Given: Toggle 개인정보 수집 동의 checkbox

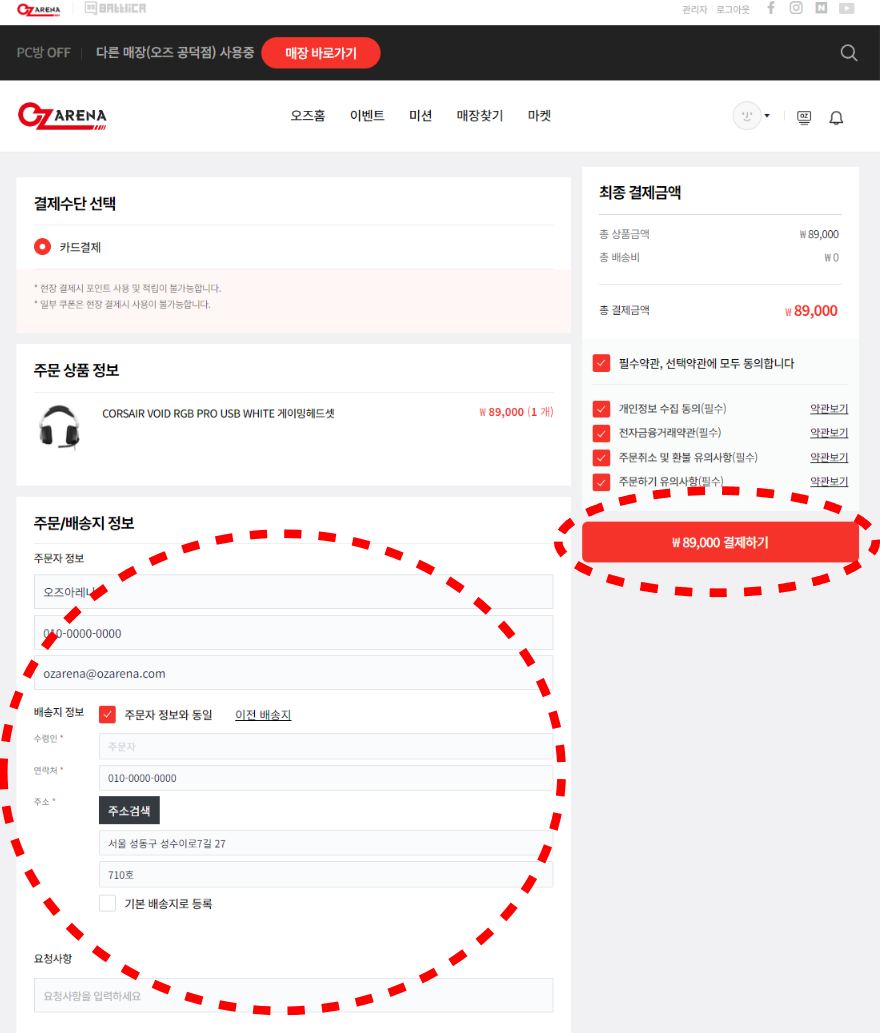Looking at the screenshot, I should 601,409.
